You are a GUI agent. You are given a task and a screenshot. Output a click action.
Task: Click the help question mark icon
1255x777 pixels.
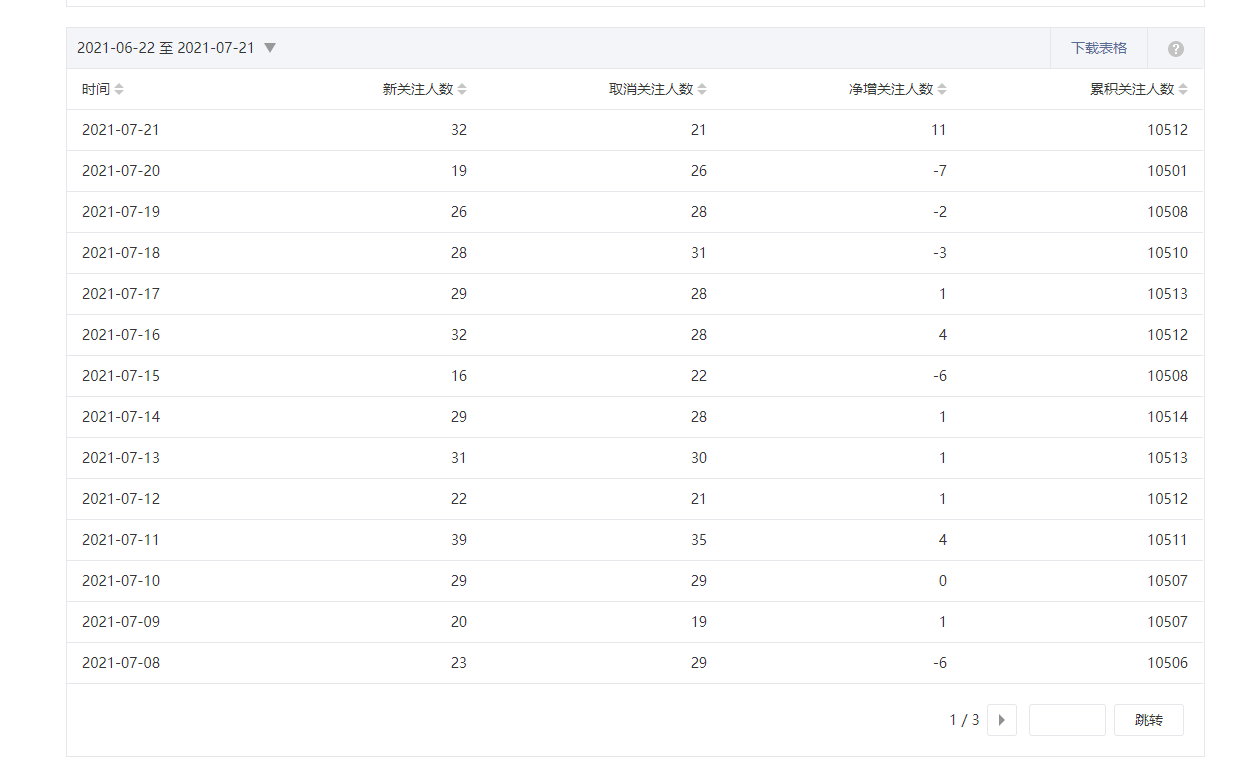tap(1176, 49)
